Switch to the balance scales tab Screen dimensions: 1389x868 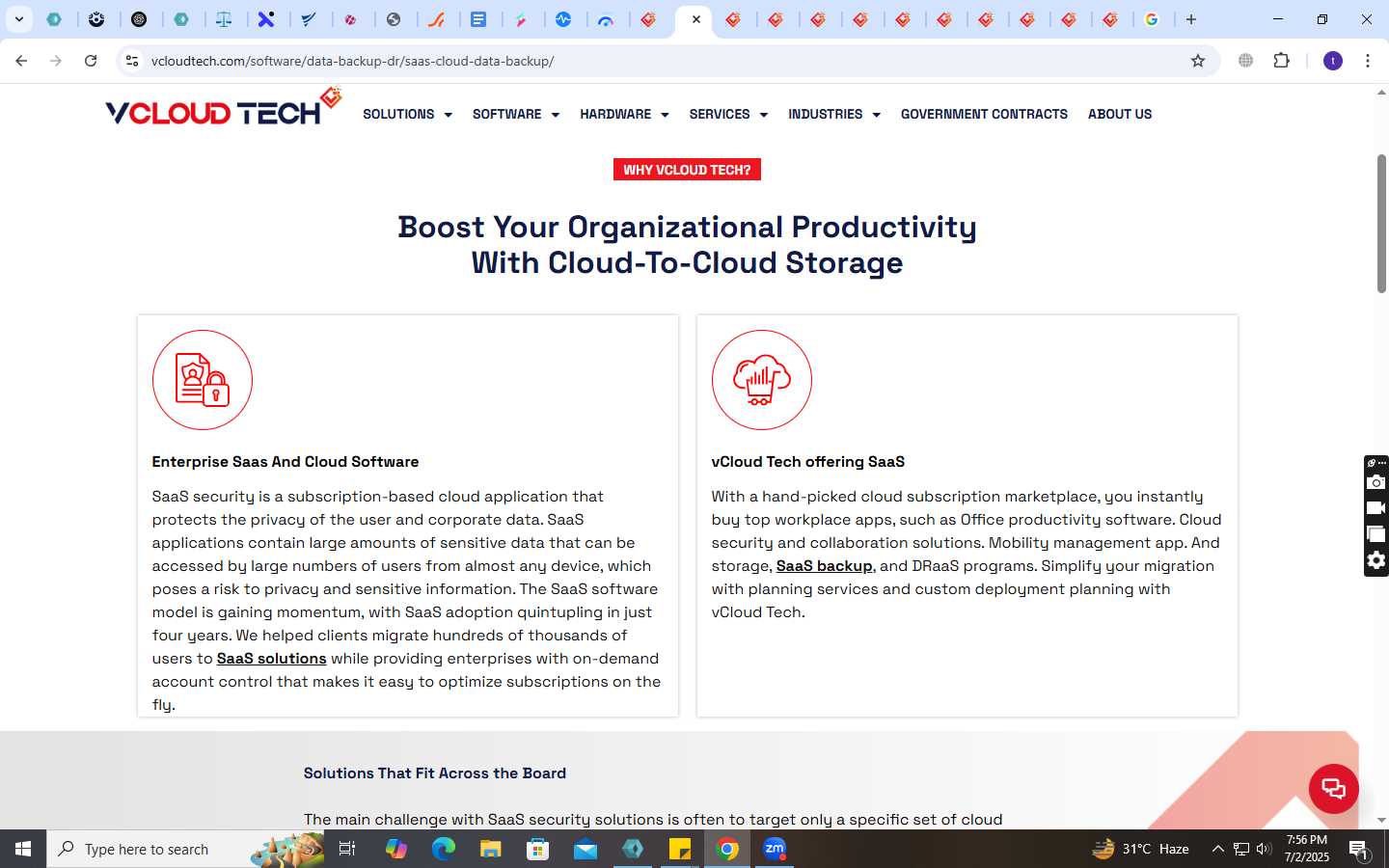pos(224,19)
